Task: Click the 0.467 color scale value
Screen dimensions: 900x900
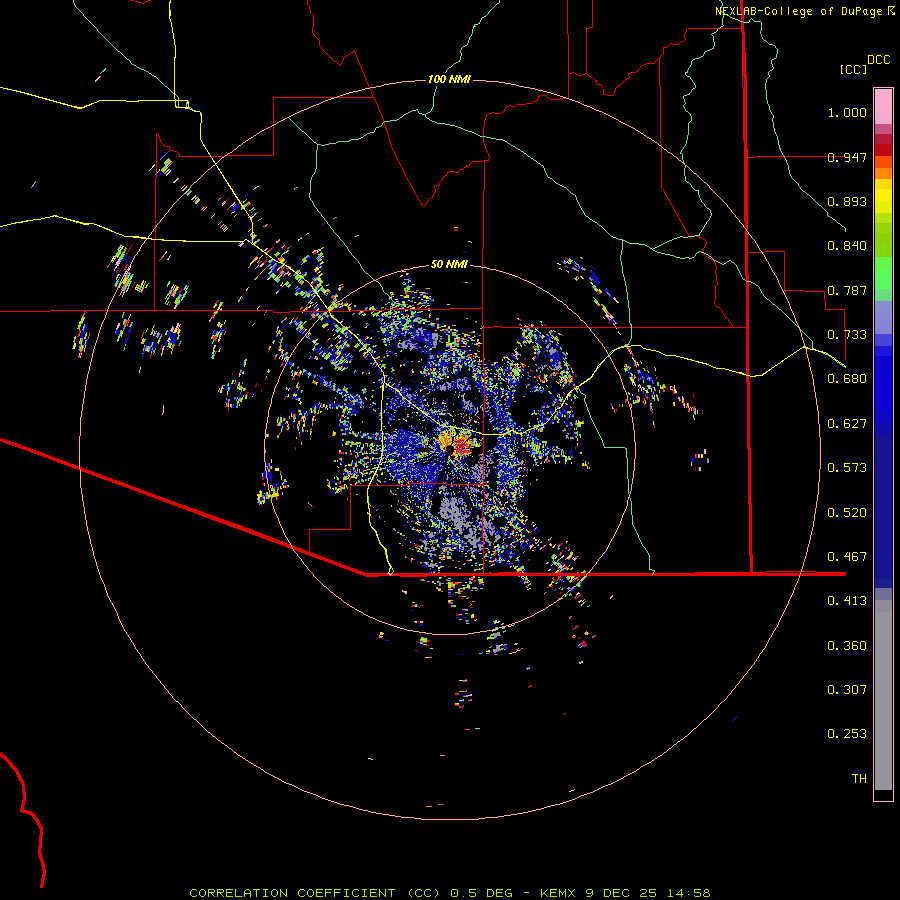Action: tap(847, 557)
